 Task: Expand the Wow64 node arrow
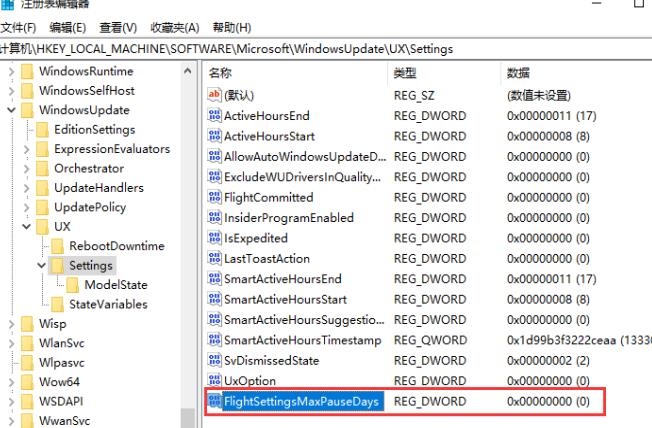click(11, 382)
